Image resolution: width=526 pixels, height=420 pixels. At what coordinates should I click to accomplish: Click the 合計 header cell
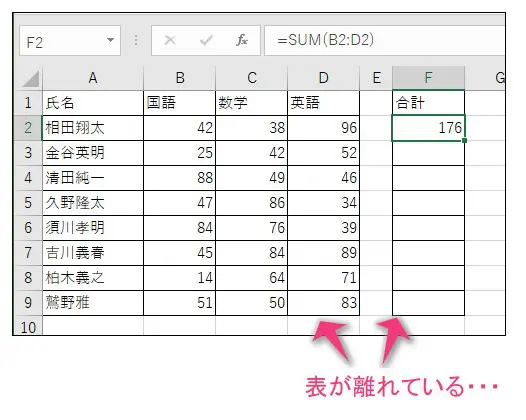pyautogui.click(x=428, y=103)
